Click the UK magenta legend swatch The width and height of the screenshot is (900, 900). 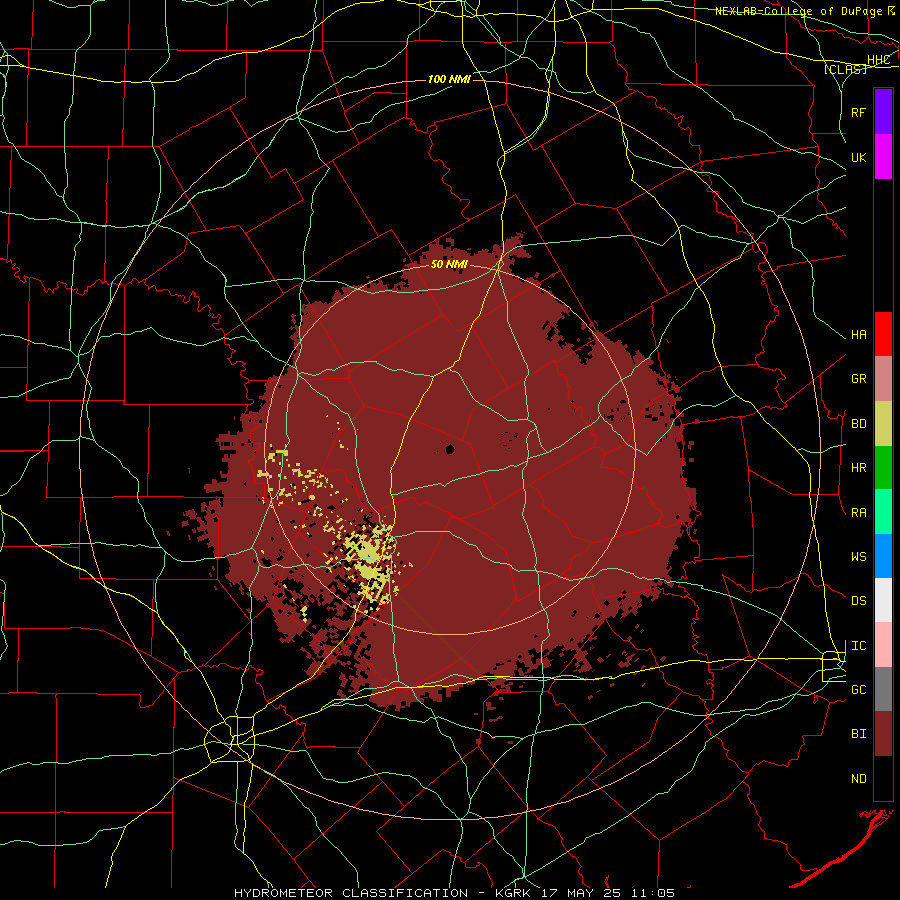pyautogui.click(x=883, y=157)
